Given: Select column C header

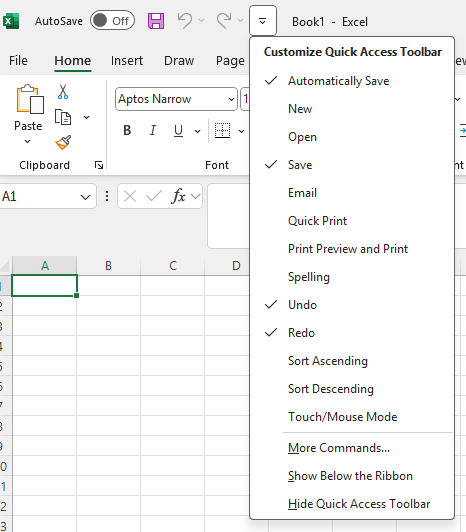Looking at the screenshot, I should pyautogui.click(x=172, y=266).
